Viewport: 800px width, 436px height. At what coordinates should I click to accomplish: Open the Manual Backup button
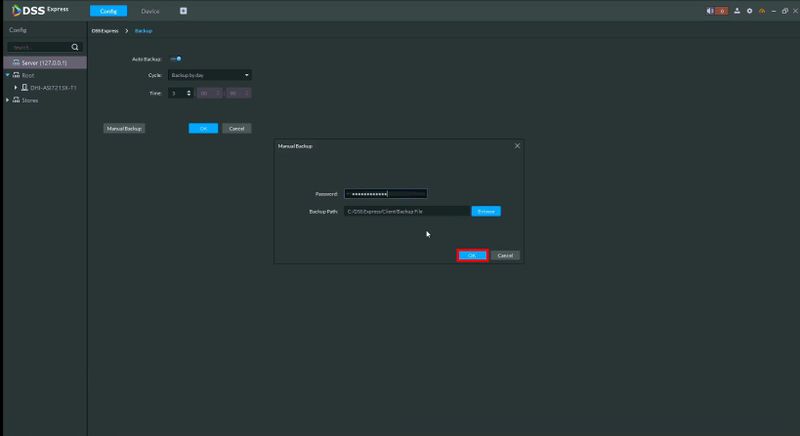point(124,129)
